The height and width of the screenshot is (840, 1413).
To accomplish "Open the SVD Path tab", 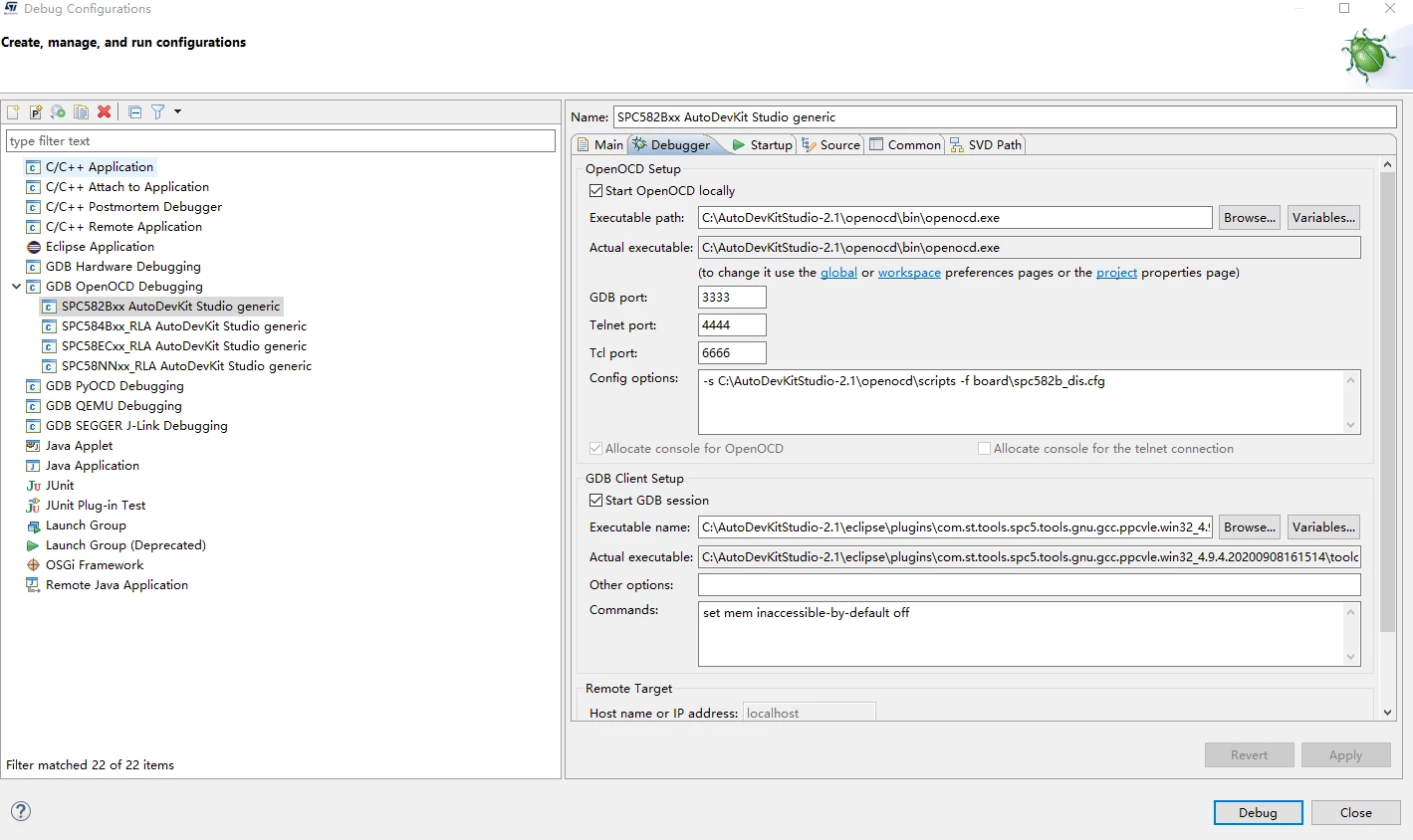I will pos(986,144).
